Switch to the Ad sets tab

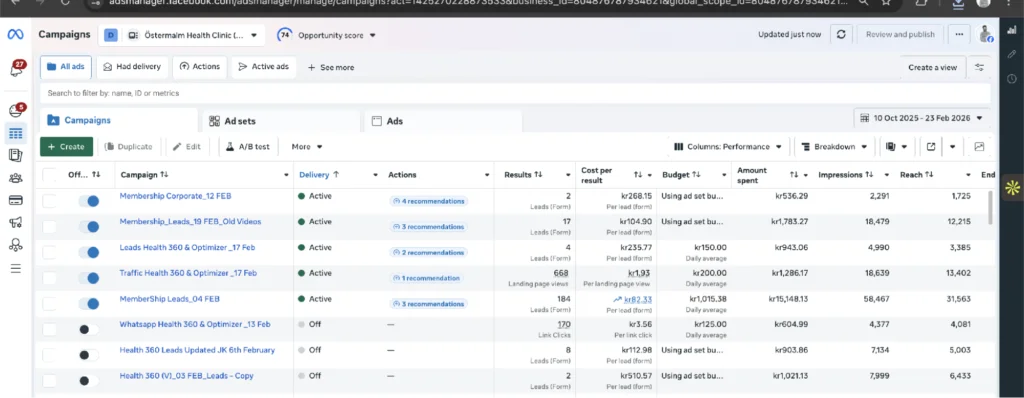click(281, 121)
